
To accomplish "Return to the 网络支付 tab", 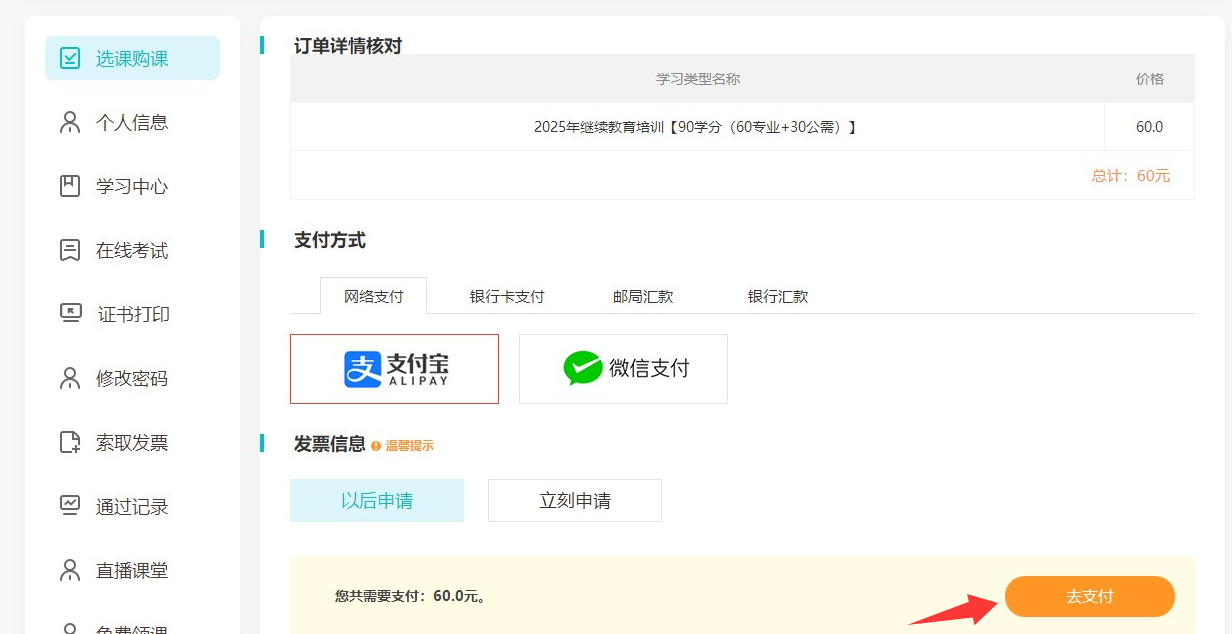I will 373,296.
